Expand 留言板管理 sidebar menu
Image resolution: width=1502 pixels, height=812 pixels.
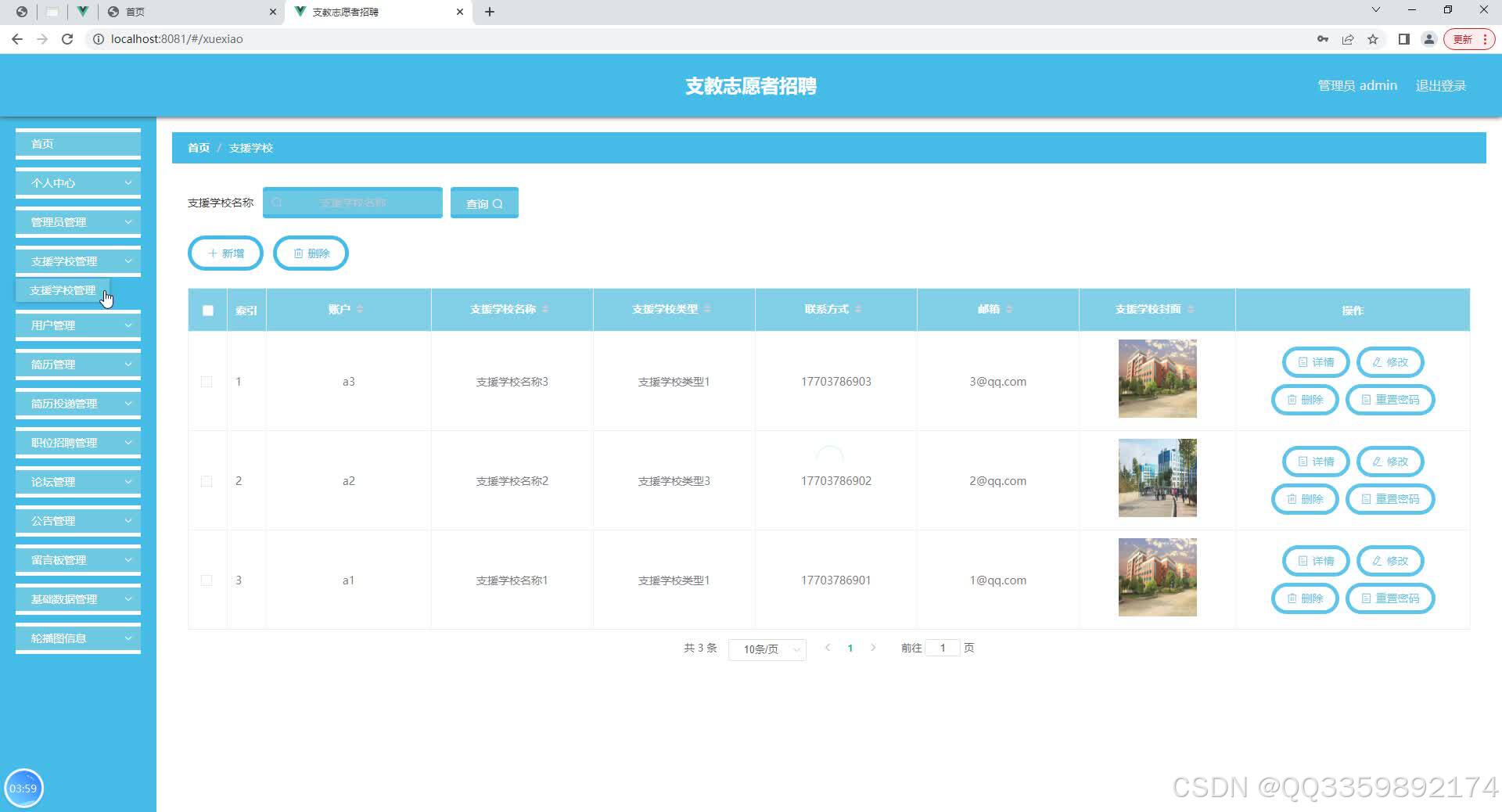78,560
